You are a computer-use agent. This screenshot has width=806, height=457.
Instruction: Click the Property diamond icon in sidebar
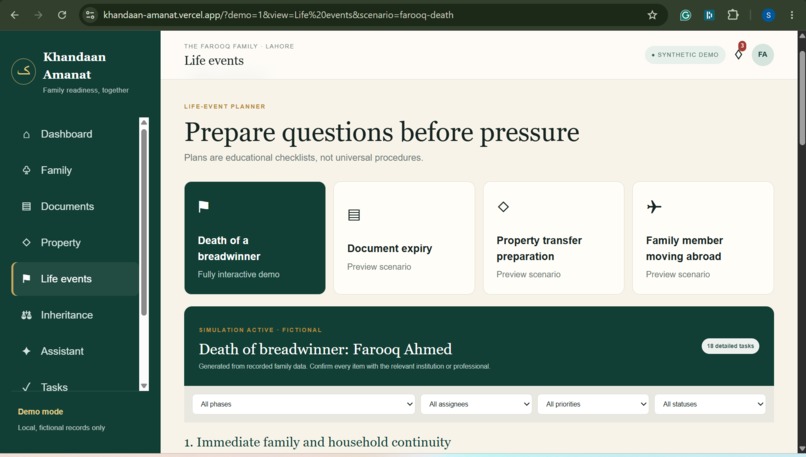[26, 243]
